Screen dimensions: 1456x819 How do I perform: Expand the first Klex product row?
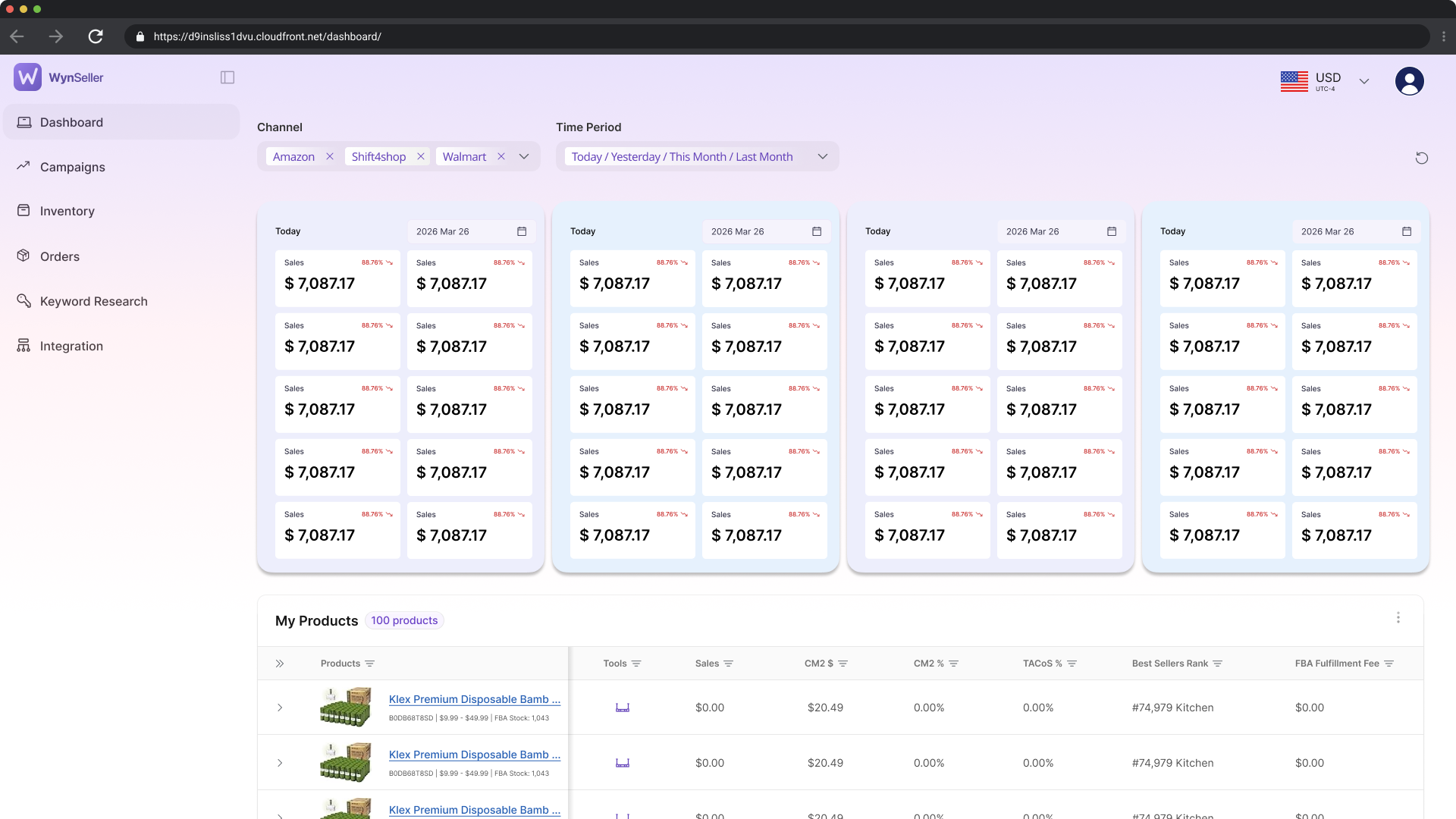click(x=280, y=708)
